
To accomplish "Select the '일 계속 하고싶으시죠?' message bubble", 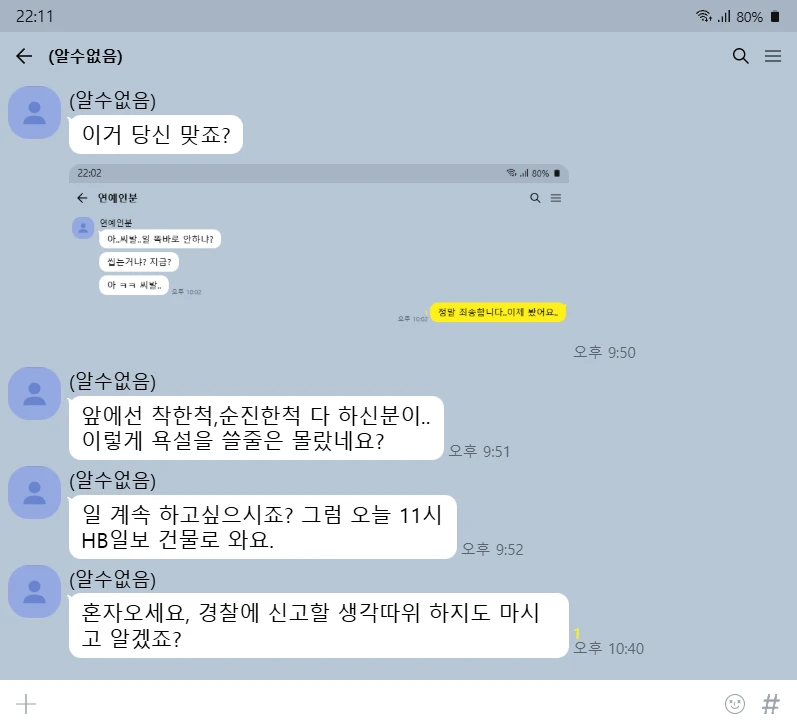I will coord(262,527).
